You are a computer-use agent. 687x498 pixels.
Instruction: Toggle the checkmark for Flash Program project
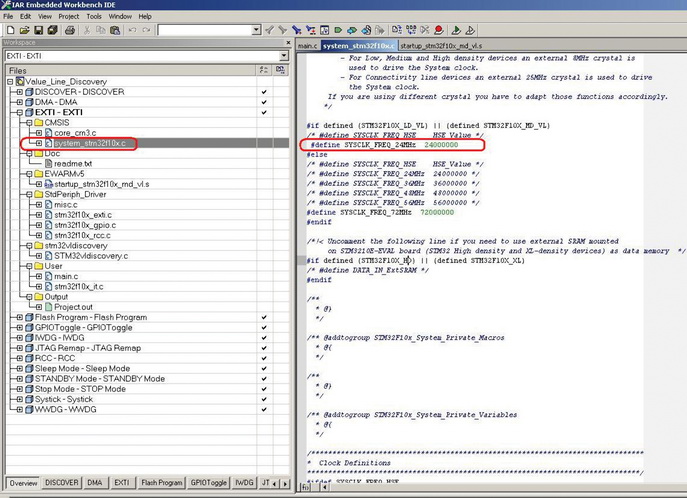pyautogui.click(x=264, y=317)
